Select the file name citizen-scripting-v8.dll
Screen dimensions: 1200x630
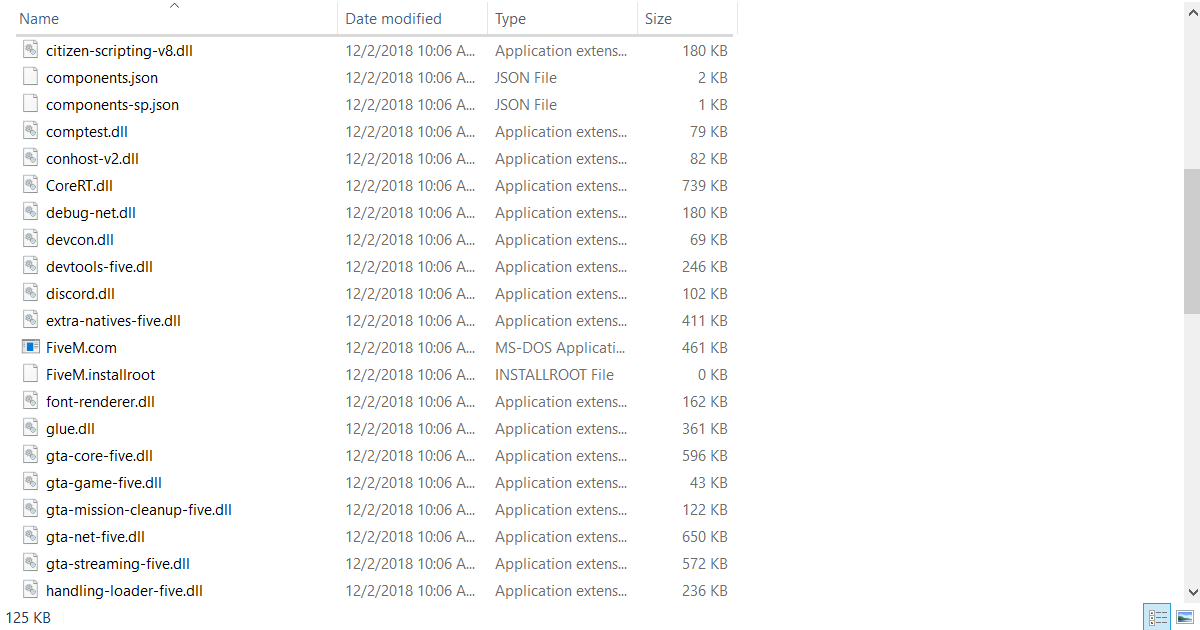tap(119, 51)
